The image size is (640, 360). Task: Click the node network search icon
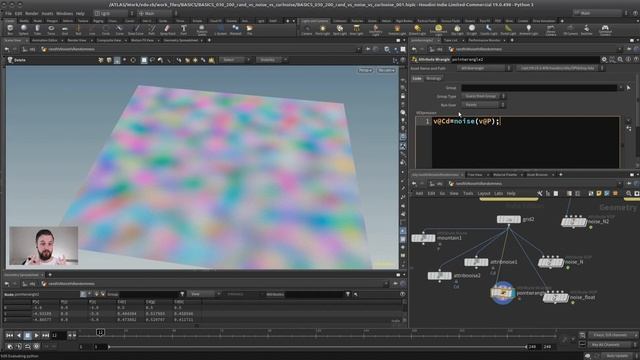[629, 193]
